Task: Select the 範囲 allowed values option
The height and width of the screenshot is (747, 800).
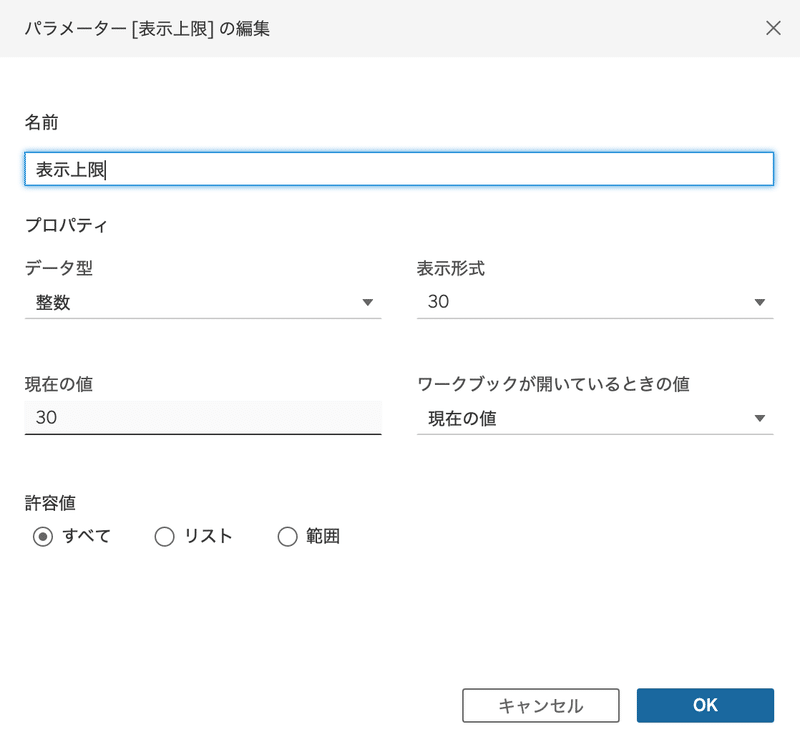Action: pyautogui.click(x=287, y=536)
